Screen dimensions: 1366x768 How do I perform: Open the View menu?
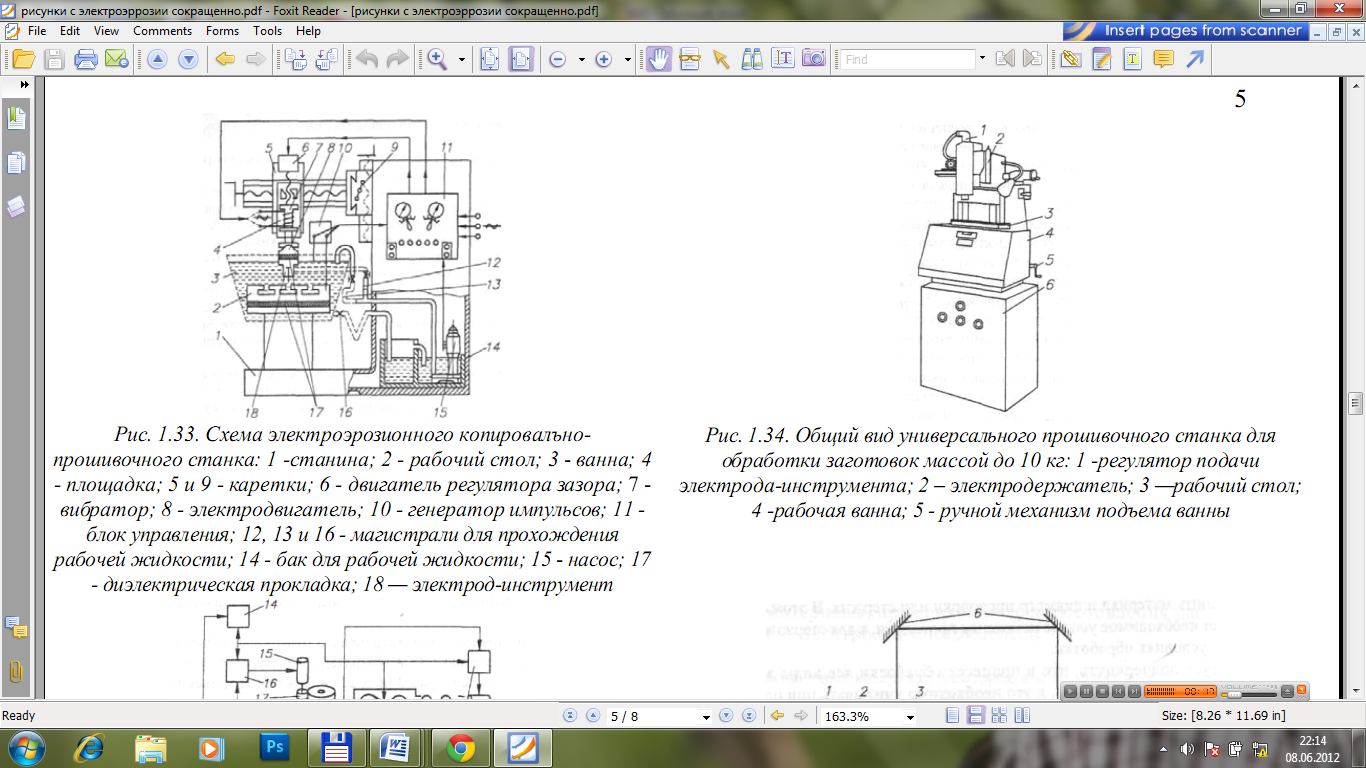pos(106,31)
